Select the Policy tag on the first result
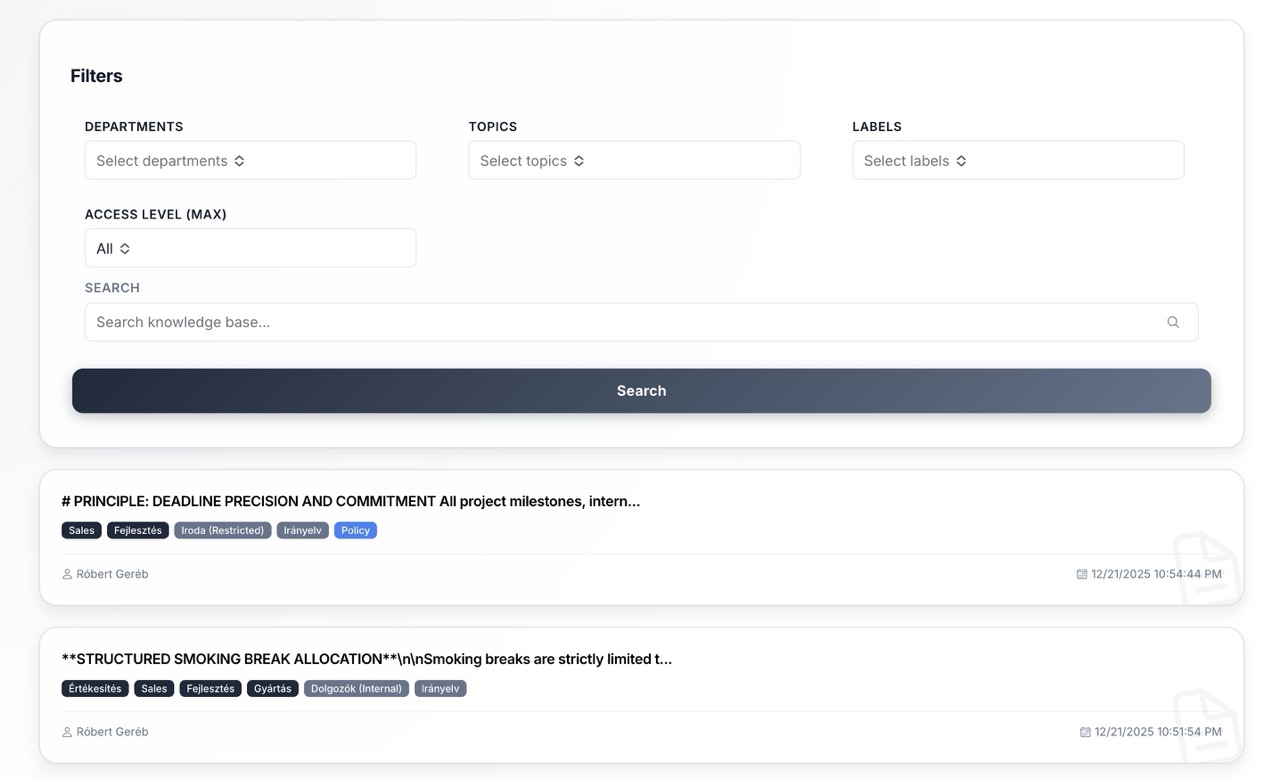Screen dimensions: 1280x779 [x=355, y=530]
